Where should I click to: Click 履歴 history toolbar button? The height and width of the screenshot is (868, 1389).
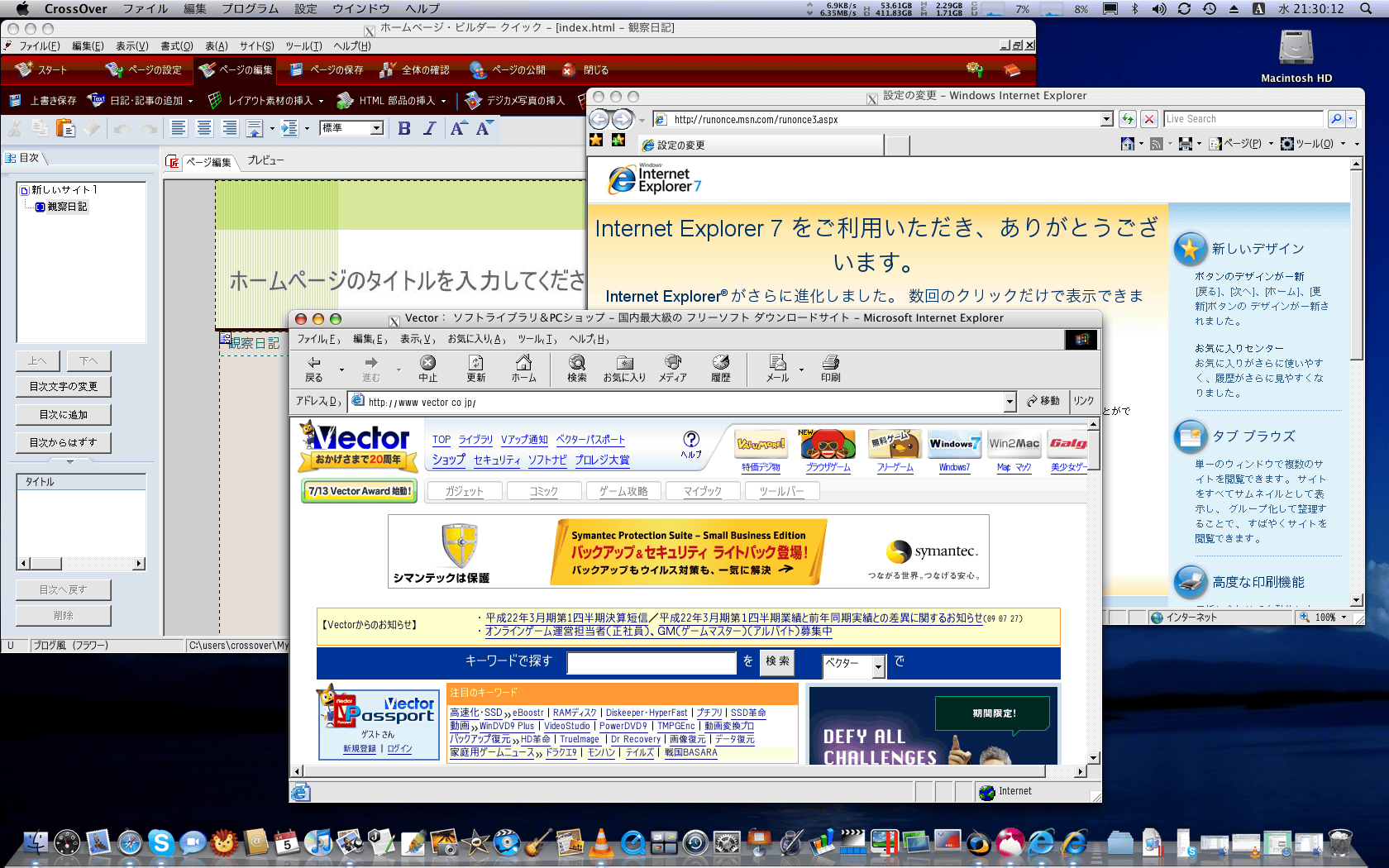[x=721, y=369]
